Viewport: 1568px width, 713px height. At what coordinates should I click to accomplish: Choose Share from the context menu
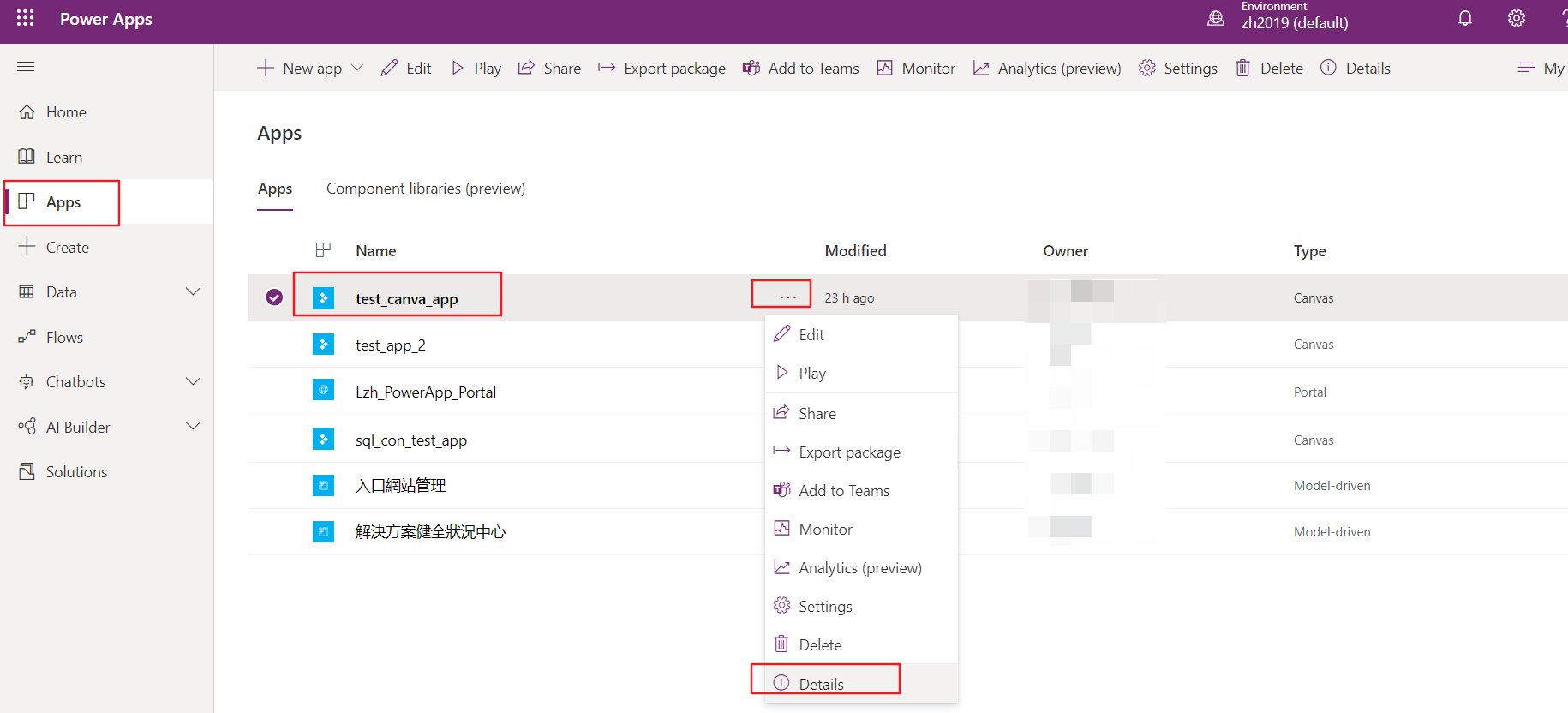(x=861, y=414)
